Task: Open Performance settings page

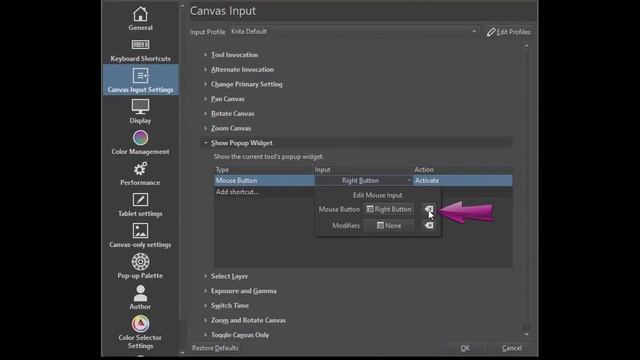Action: coord(140,173)
